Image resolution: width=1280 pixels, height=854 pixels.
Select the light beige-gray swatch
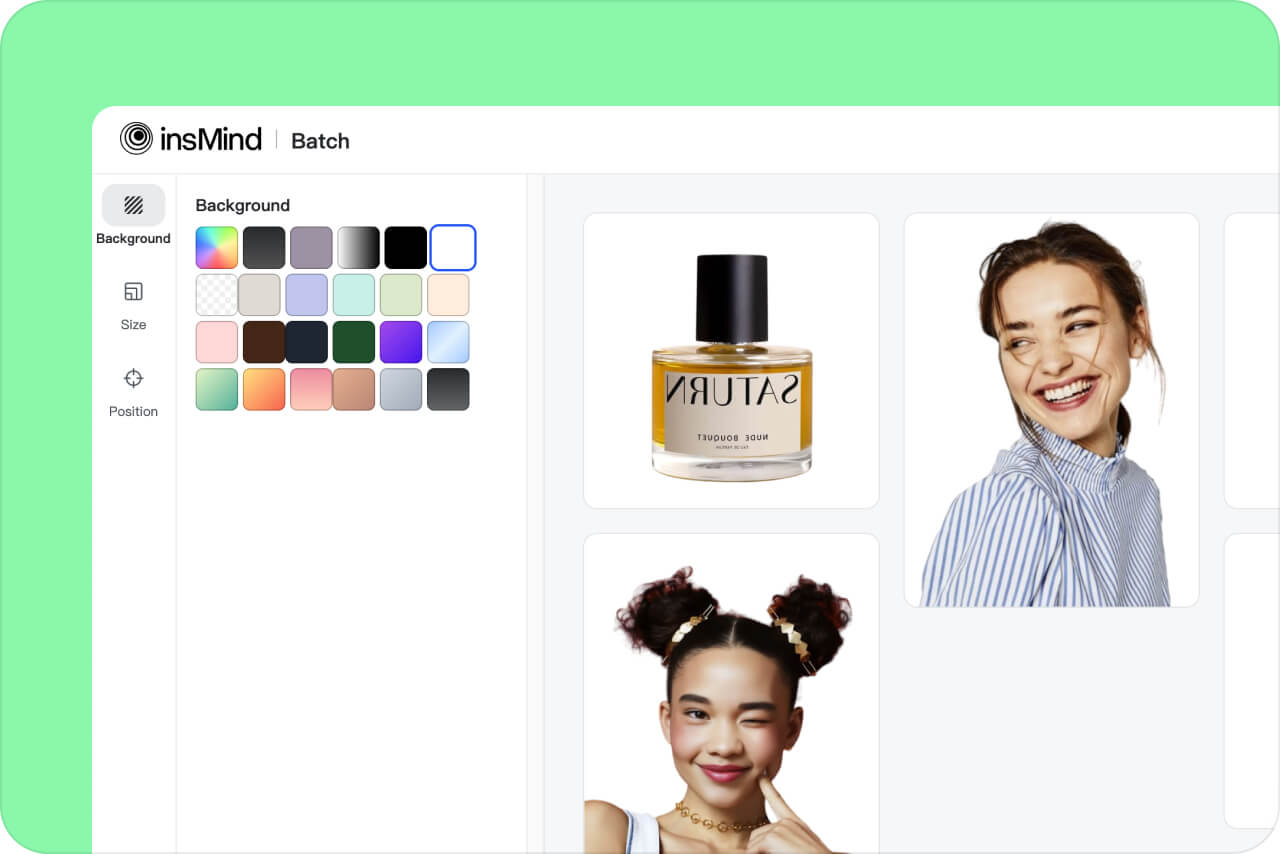(x=259, y=295)
